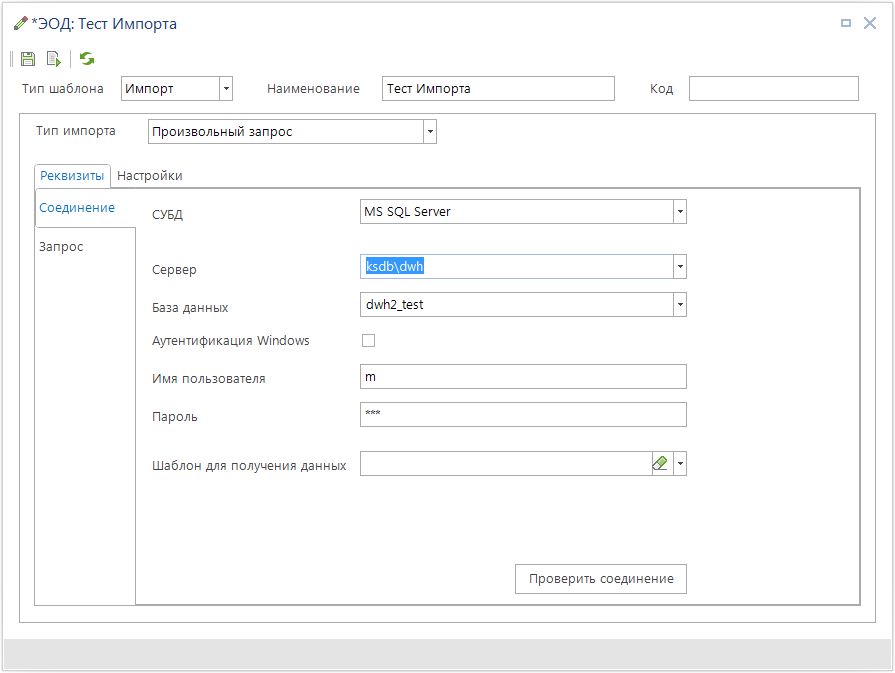Click the pencil icon in the title bar

coord(20,23)
